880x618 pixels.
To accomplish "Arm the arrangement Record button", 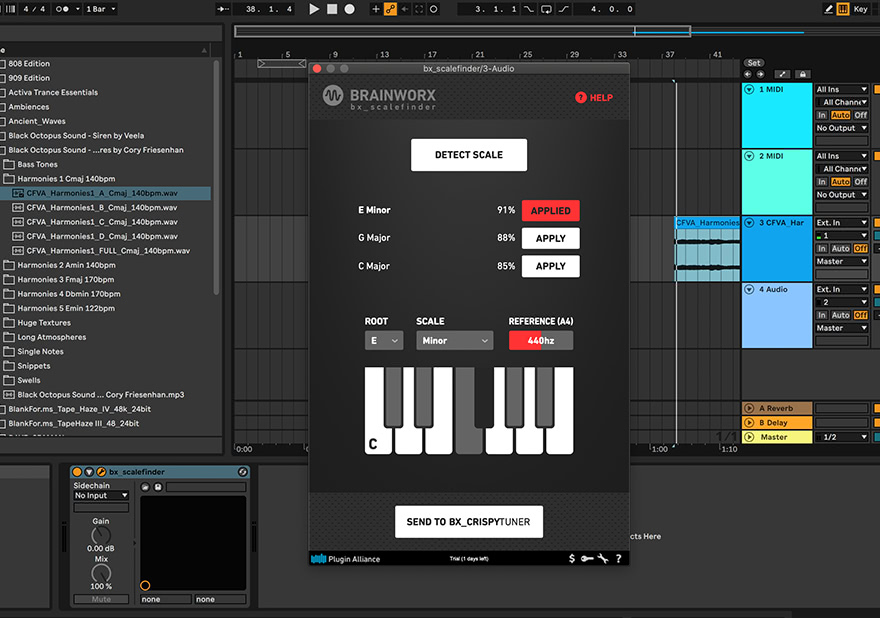I will (x=350, y=9).
